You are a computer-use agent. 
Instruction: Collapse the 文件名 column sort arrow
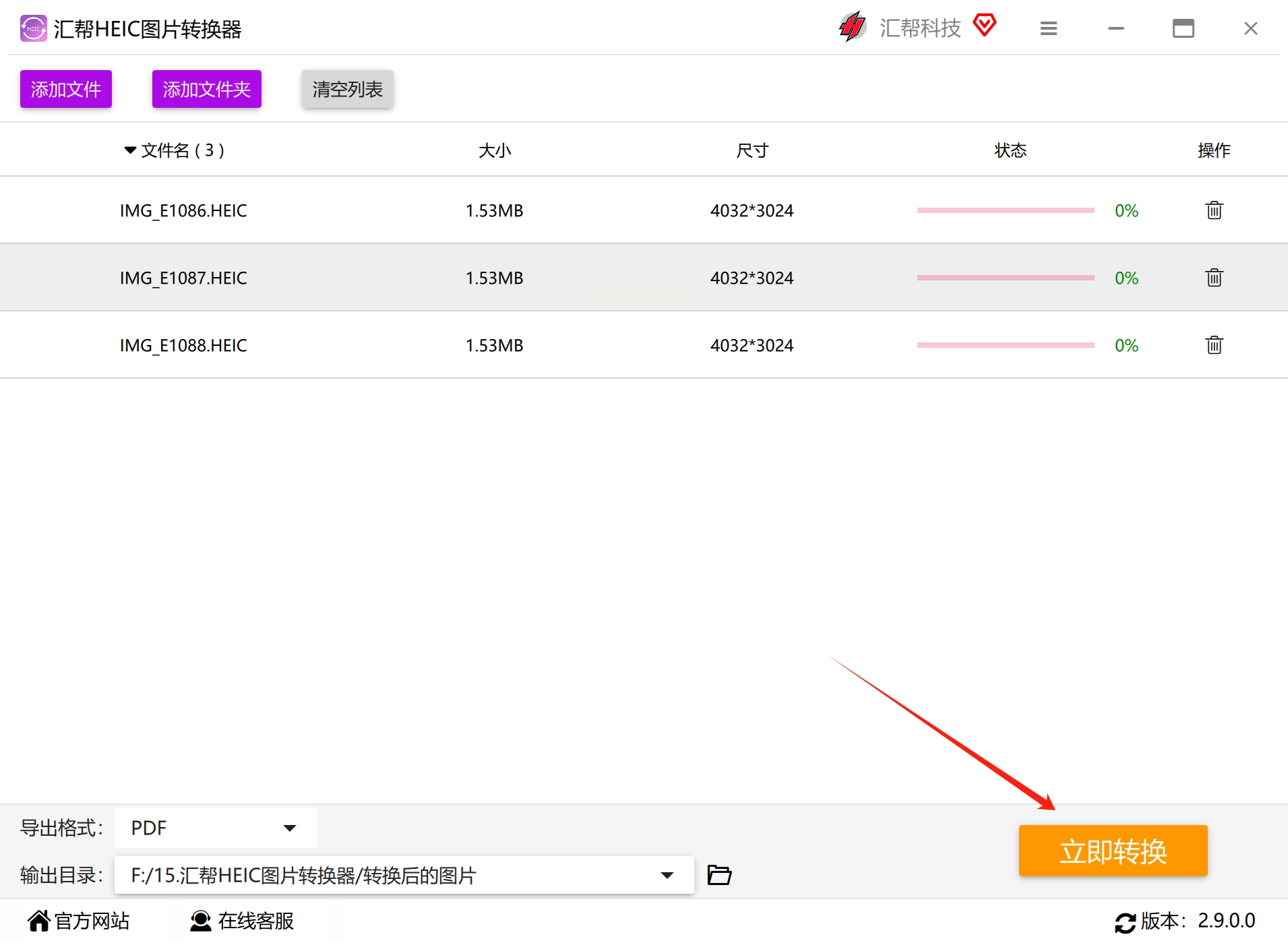click(x=130, y=150)
